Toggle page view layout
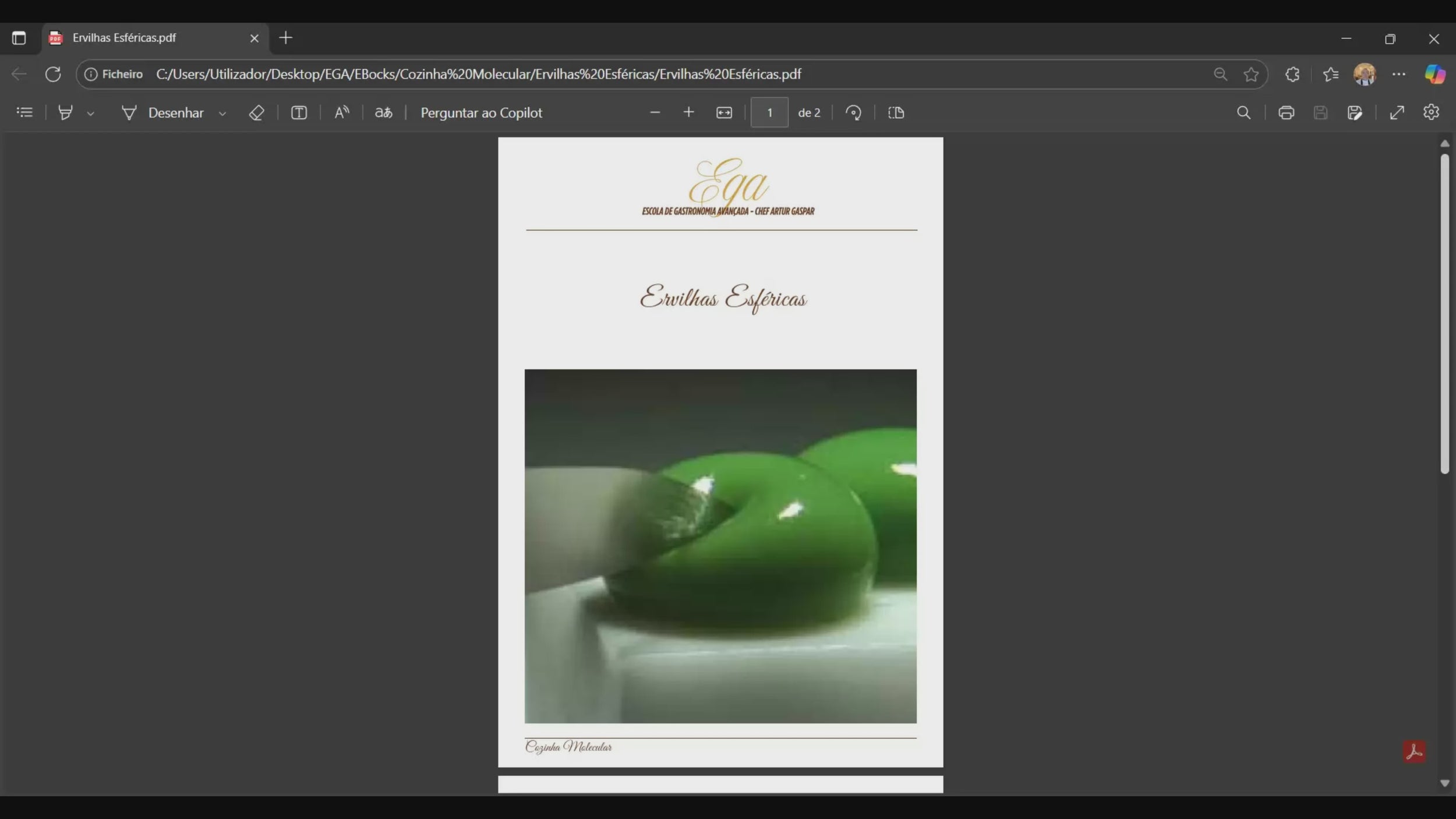Viewport: 1456px width, 819px height. [896, 112]
